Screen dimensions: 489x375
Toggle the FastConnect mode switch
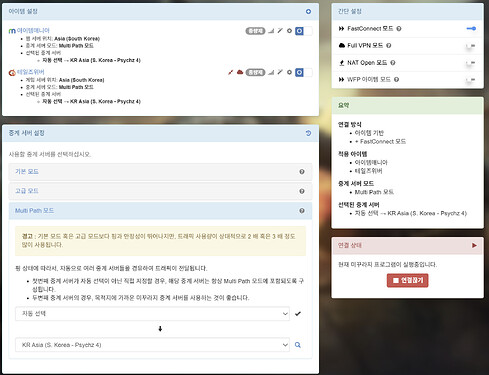[471, 29]
